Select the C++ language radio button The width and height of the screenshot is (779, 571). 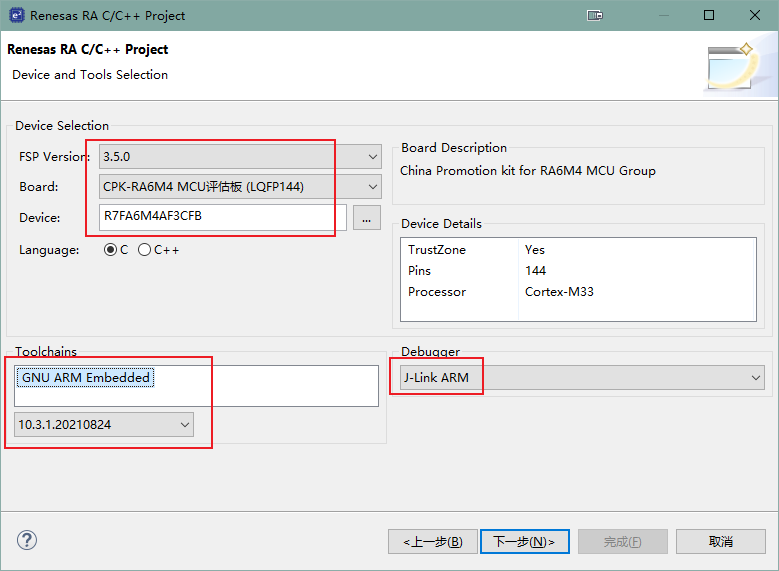(145, 250)
